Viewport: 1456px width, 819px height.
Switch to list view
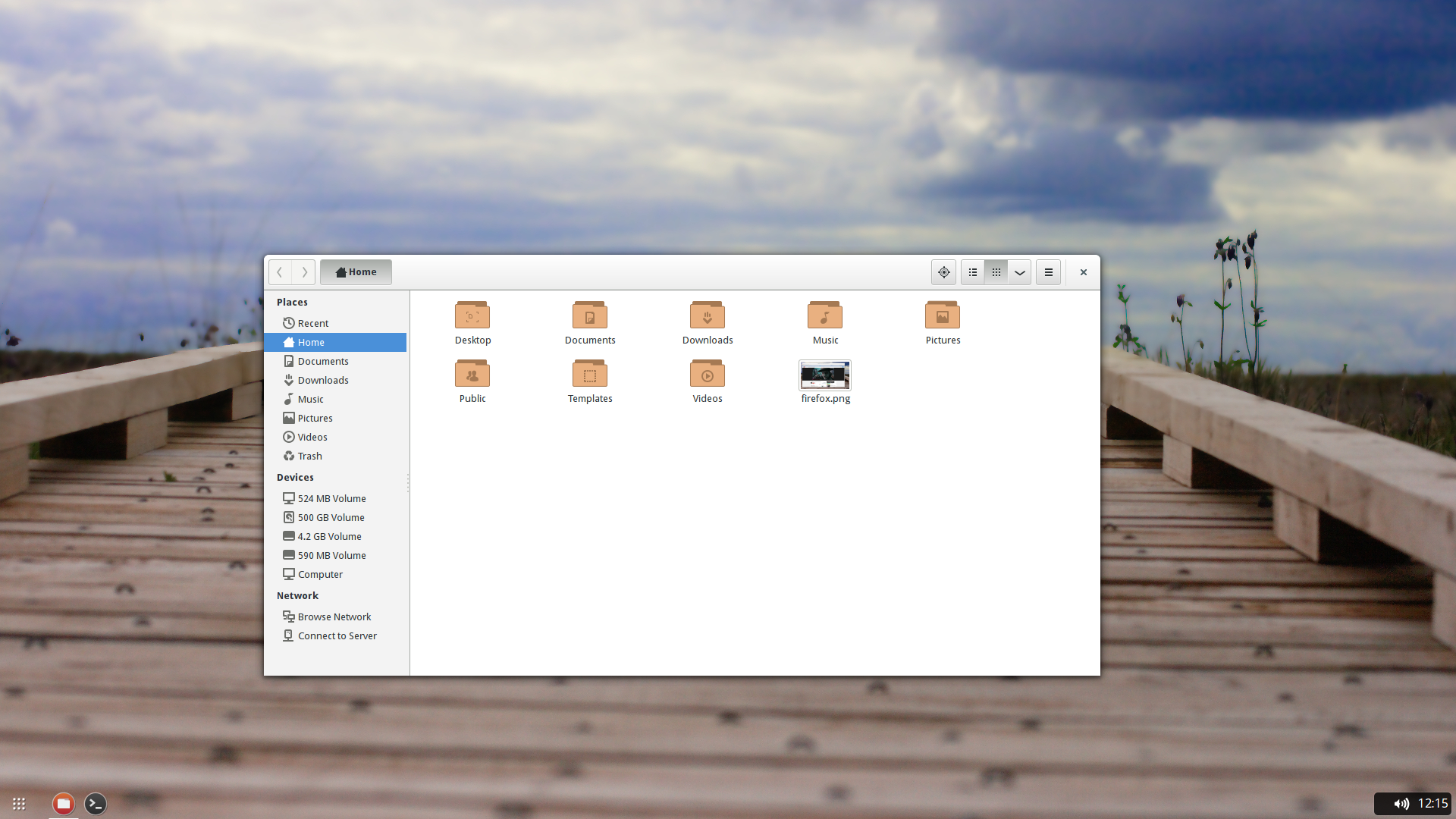973,272
